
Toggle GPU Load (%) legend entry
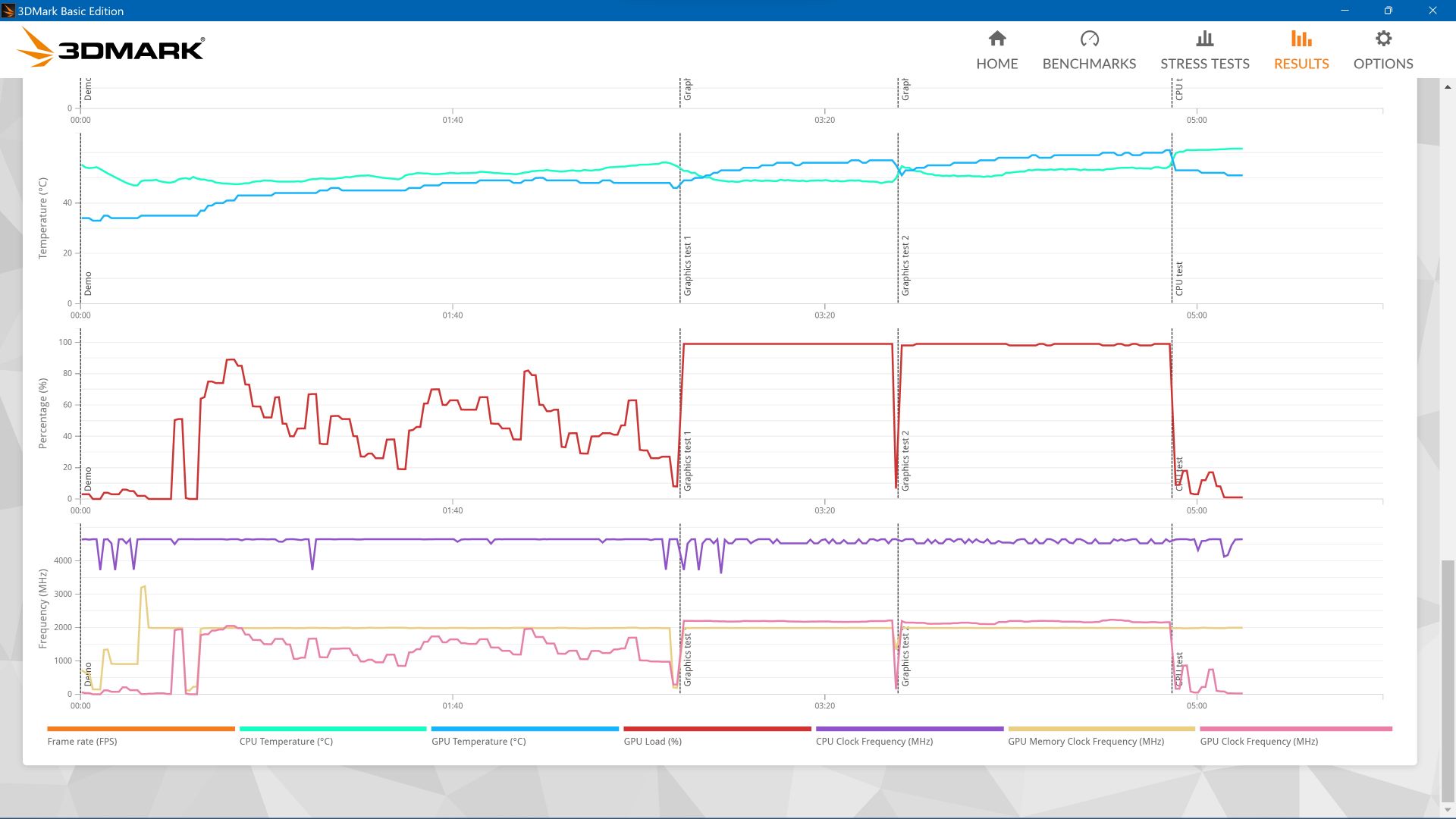tap(652, 742)
